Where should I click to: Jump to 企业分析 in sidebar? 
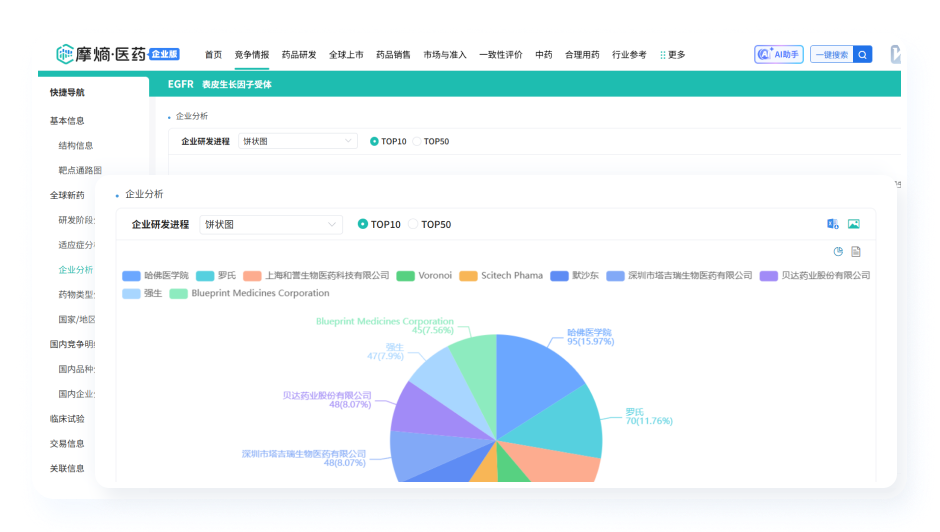(x=76, y=270)
